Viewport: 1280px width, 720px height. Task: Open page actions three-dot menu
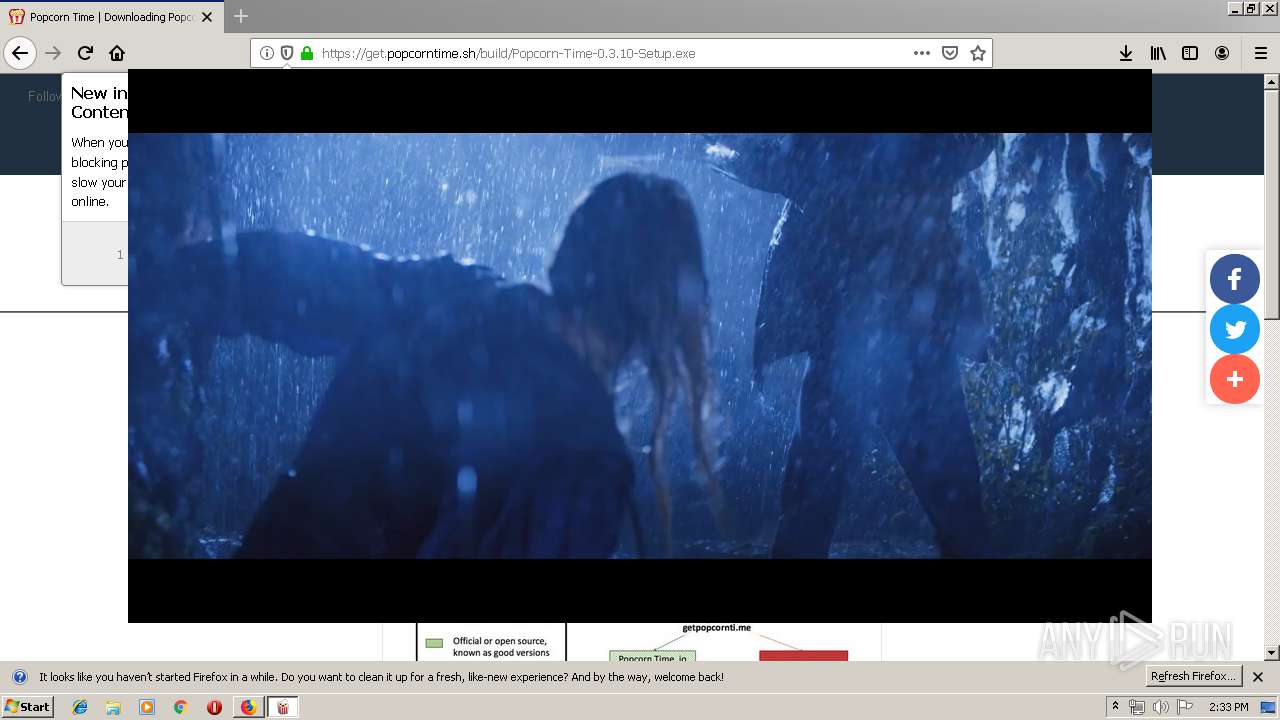[922, 53]
